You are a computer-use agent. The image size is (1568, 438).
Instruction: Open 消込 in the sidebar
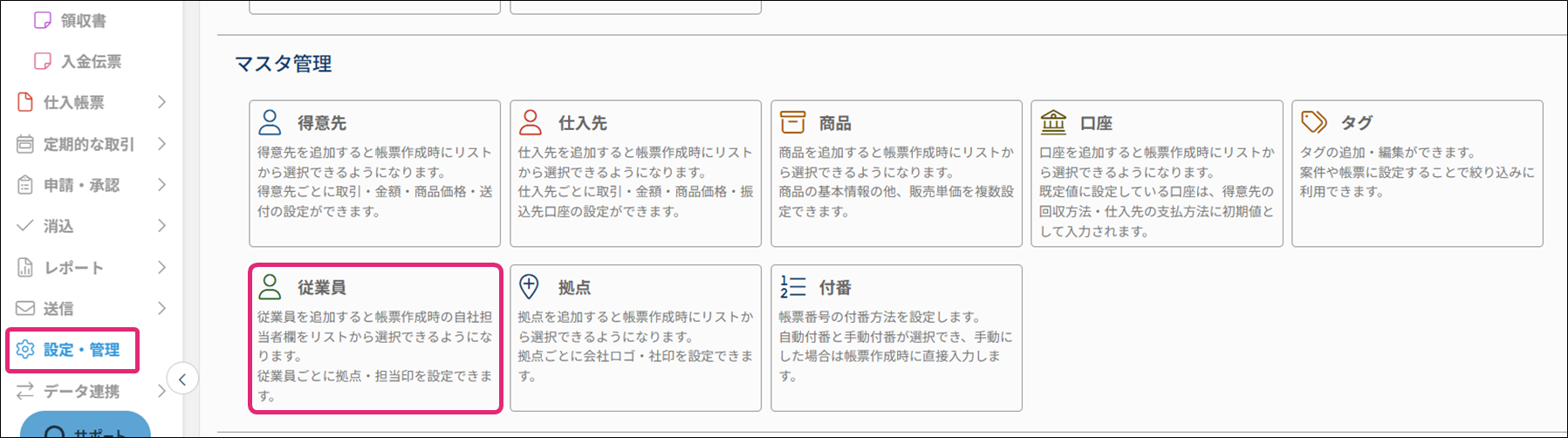(58, 226)
